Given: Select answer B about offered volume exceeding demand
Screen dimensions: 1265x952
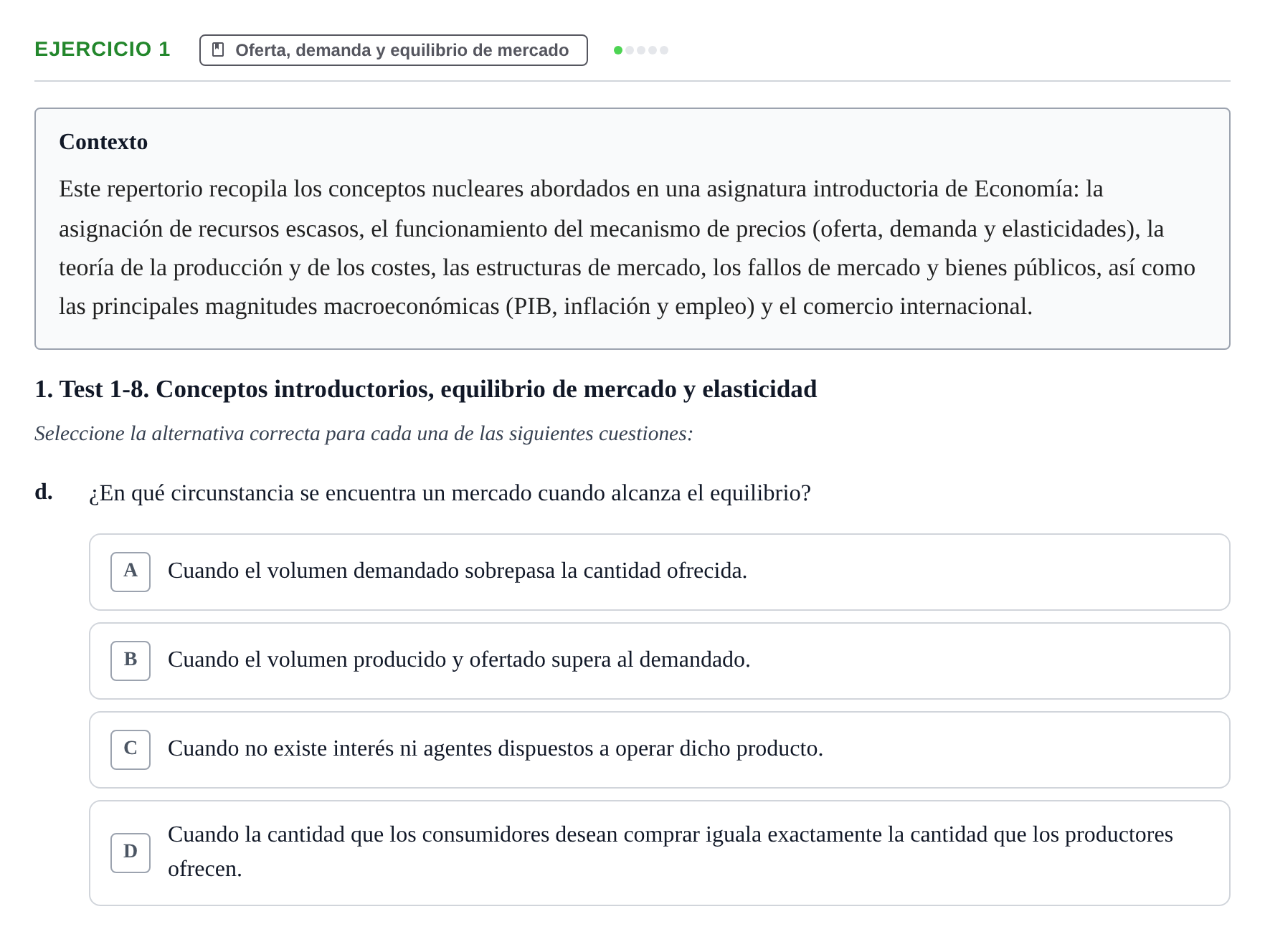Looking at the screenshot, I should tap(660, 661).
